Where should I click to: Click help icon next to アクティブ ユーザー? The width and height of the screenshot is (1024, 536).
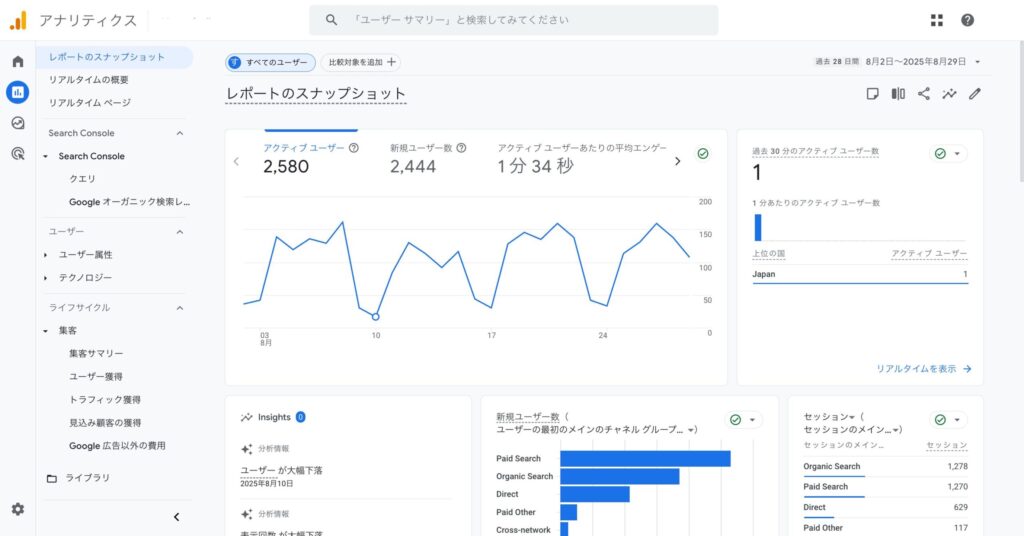point(354,148)
